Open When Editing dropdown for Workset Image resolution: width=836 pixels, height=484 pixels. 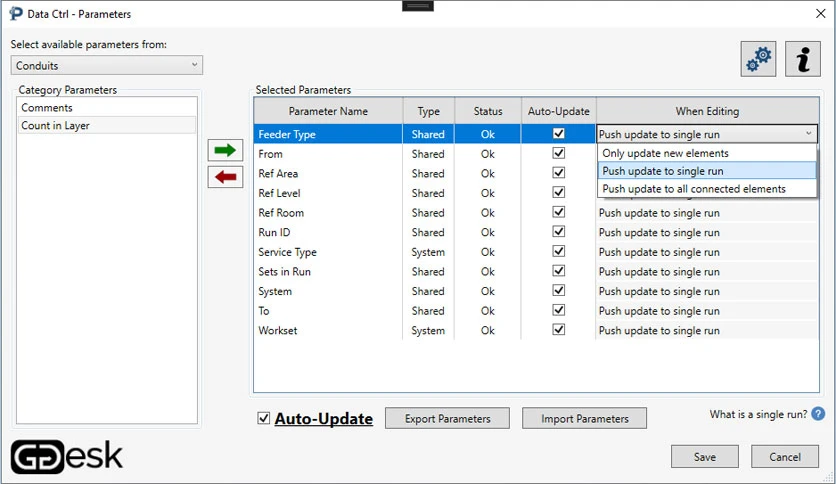(706, 330)
